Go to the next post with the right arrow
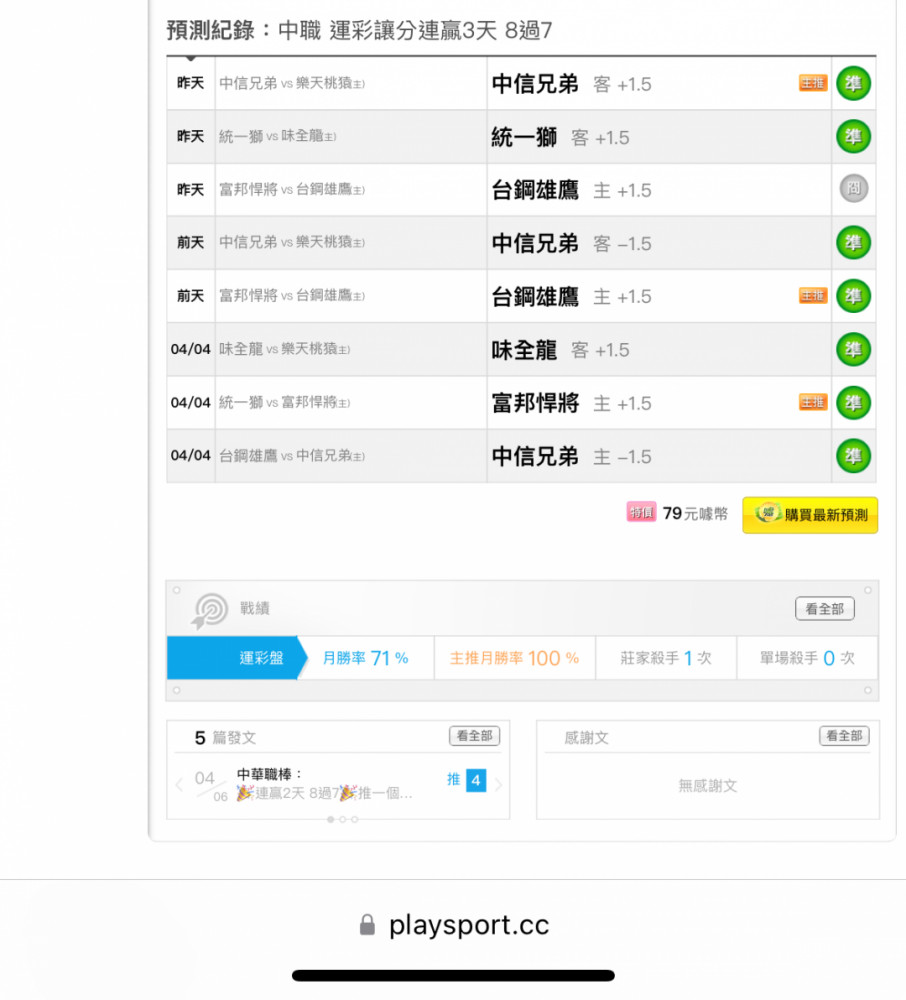906x1000 pixels. coord(499,784)
